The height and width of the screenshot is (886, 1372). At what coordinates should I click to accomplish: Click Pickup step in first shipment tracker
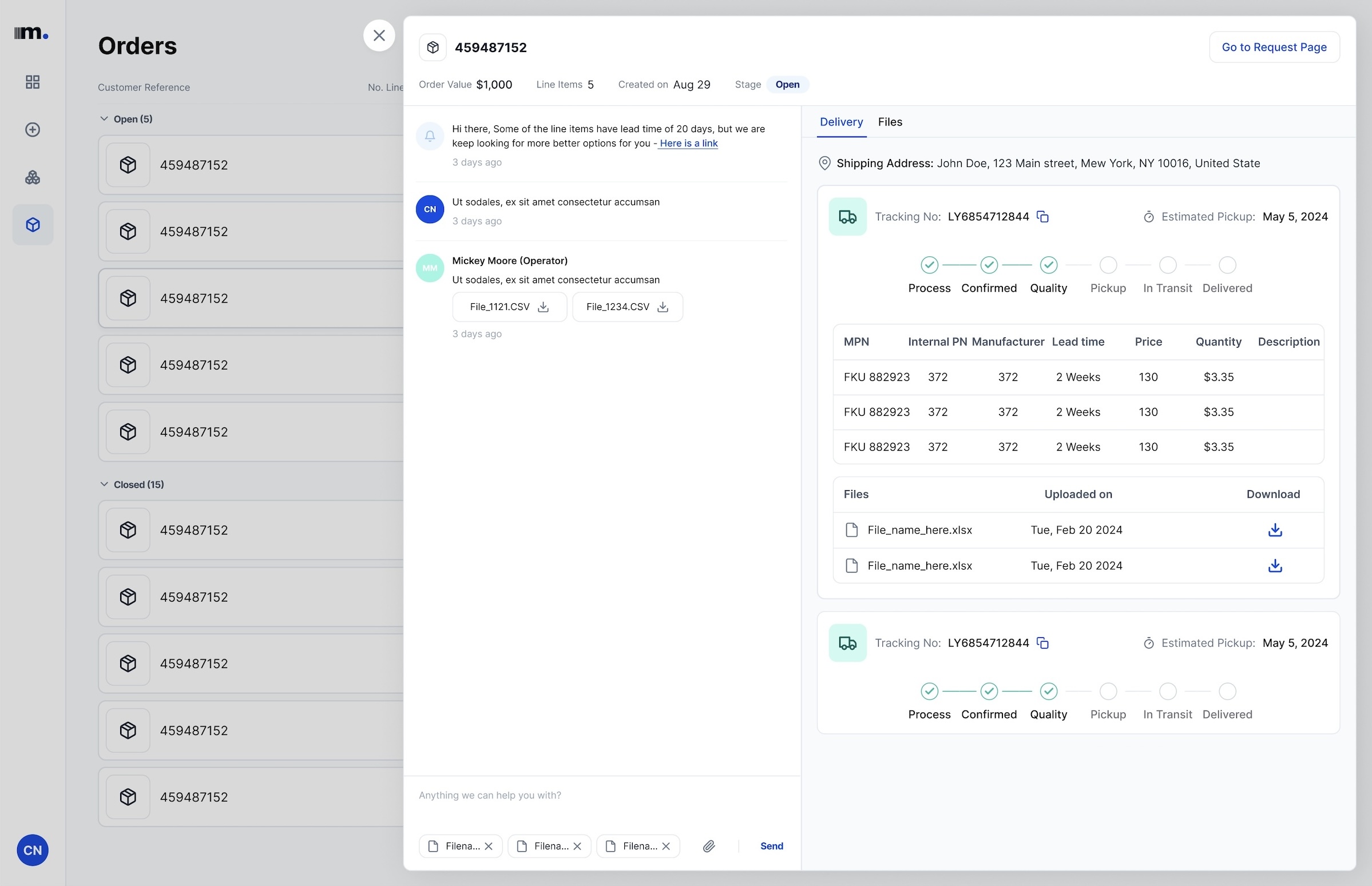1108,265
